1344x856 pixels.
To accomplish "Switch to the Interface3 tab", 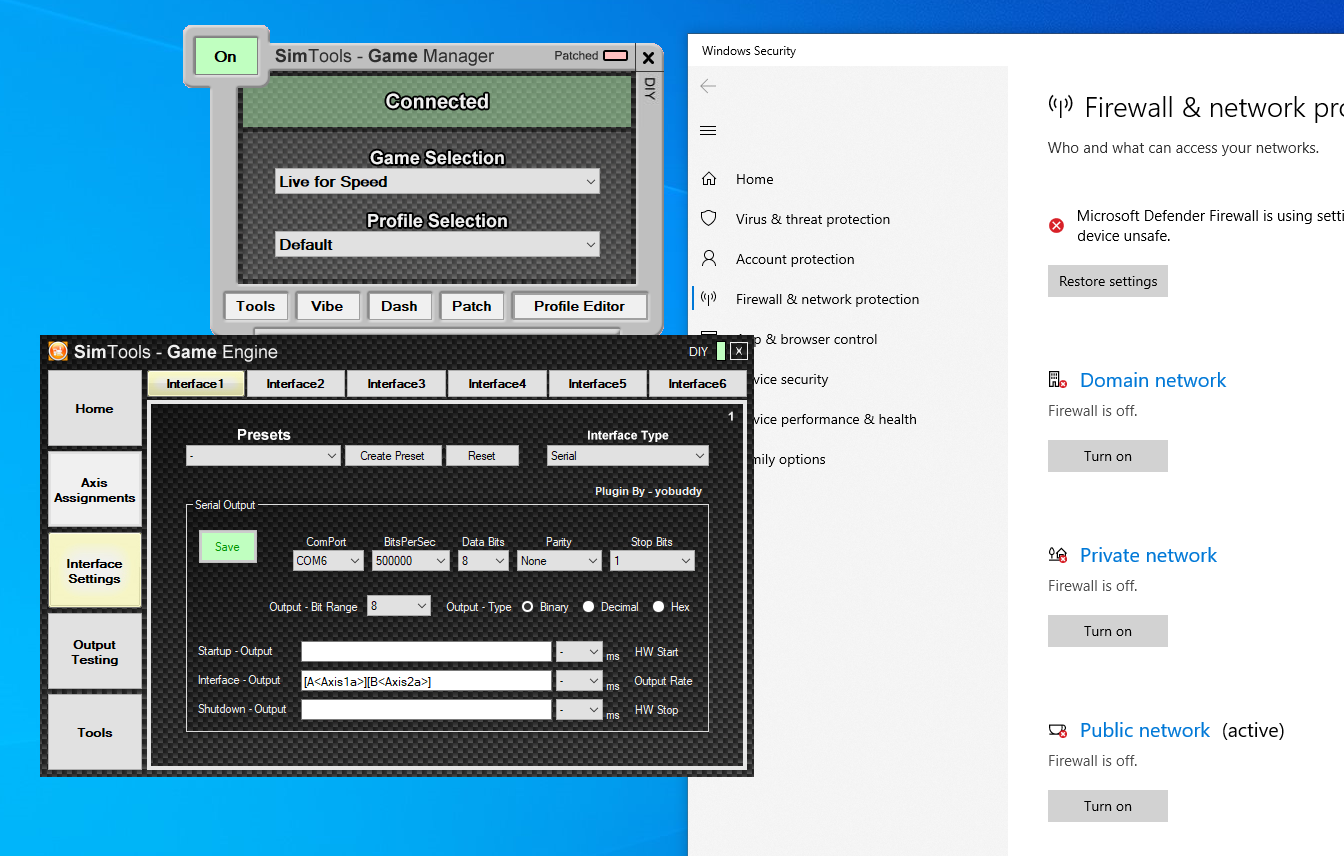I will pyautogui.click(x=396, y=384).
